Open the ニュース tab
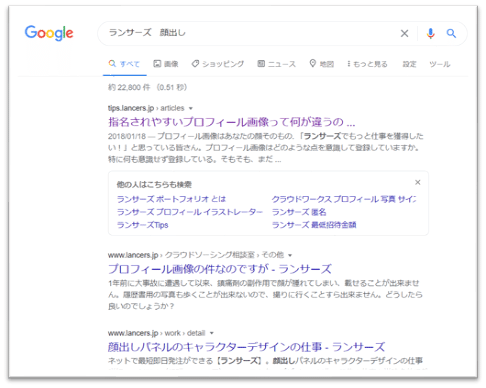486x388 pixels. (x=277, y=64)
